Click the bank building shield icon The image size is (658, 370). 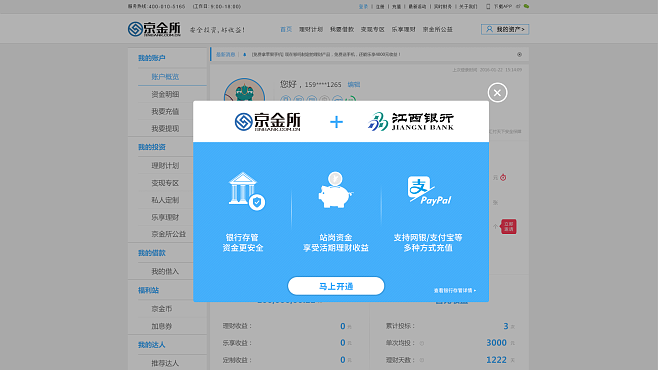pyautogui.click(x=247, y=191)
